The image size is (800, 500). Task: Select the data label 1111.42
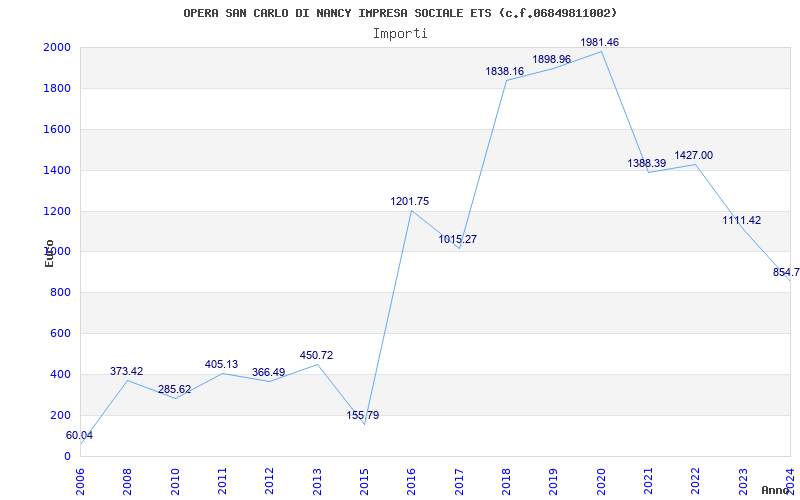pos(742,220)
